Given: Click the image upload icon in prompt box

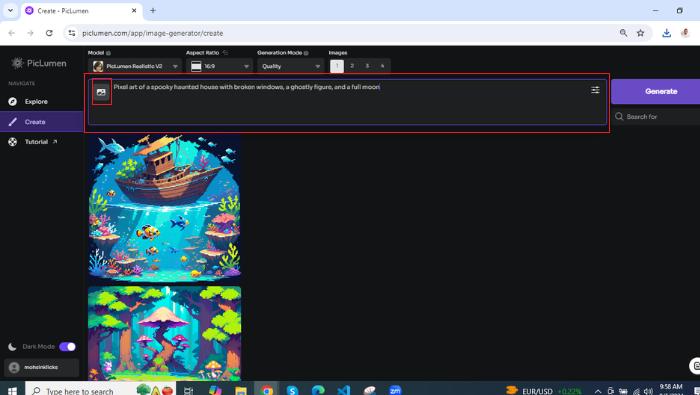Looking at the screenshot, I should 101,92.
